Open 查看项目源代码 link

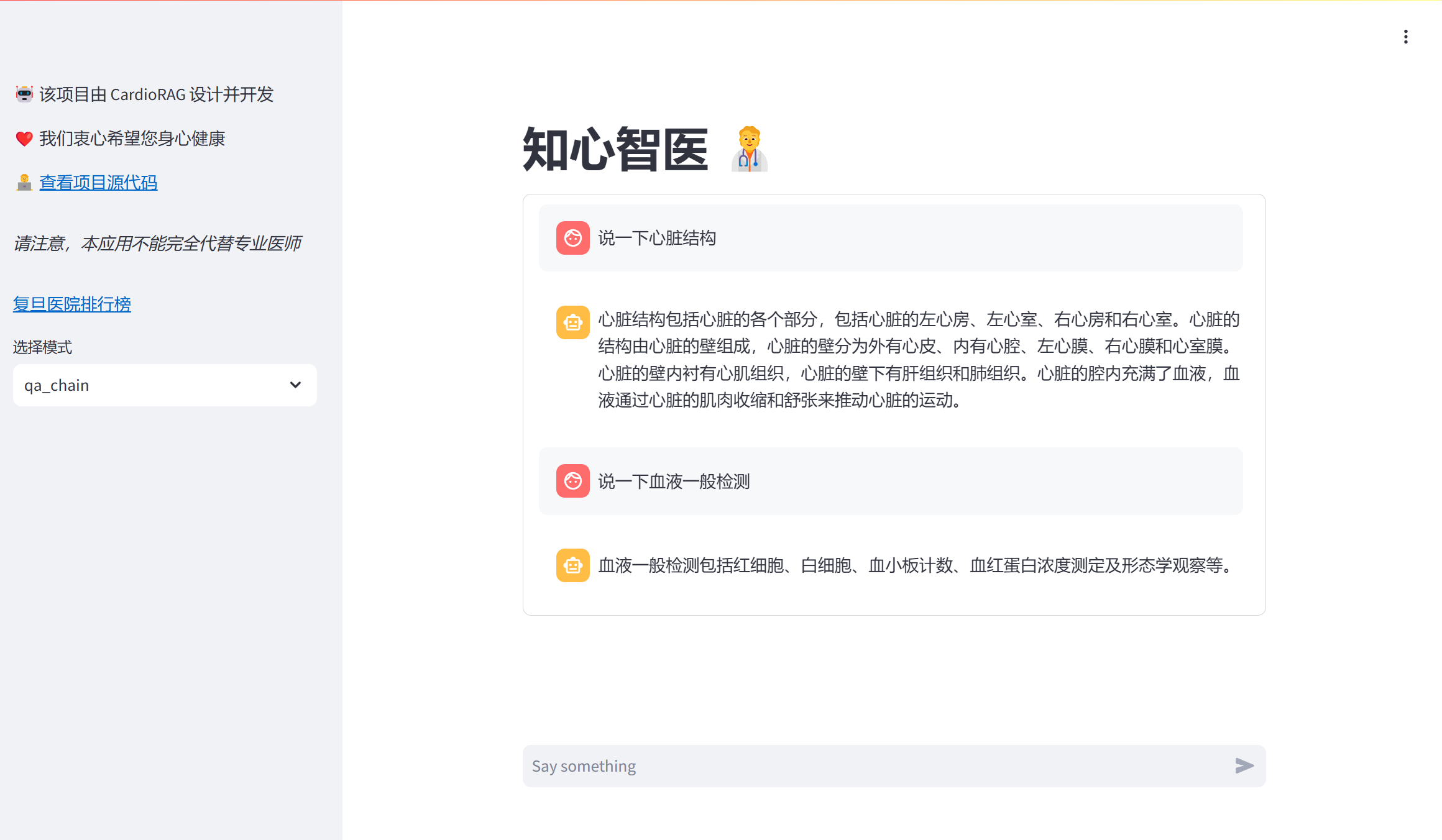point(98,183)
